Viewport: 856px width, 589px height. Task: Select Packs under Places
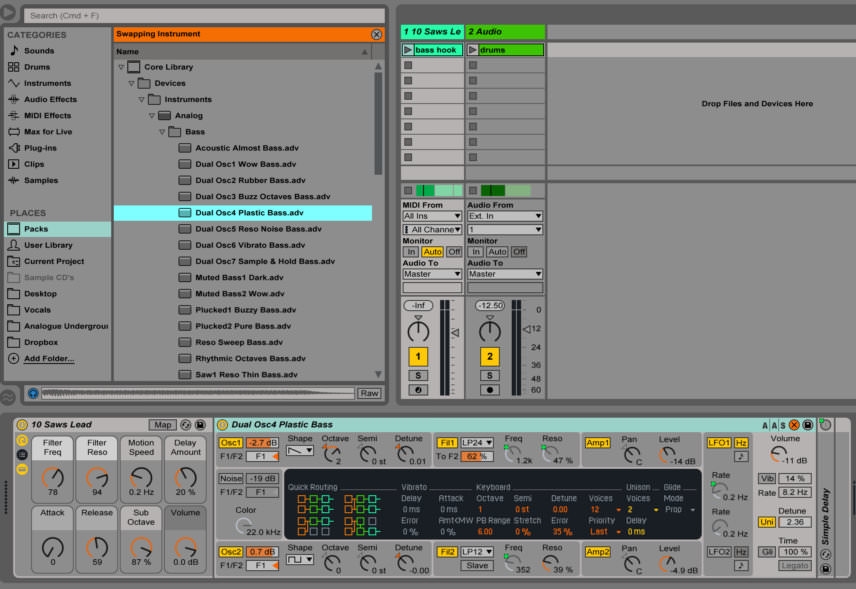pos(58,229)
